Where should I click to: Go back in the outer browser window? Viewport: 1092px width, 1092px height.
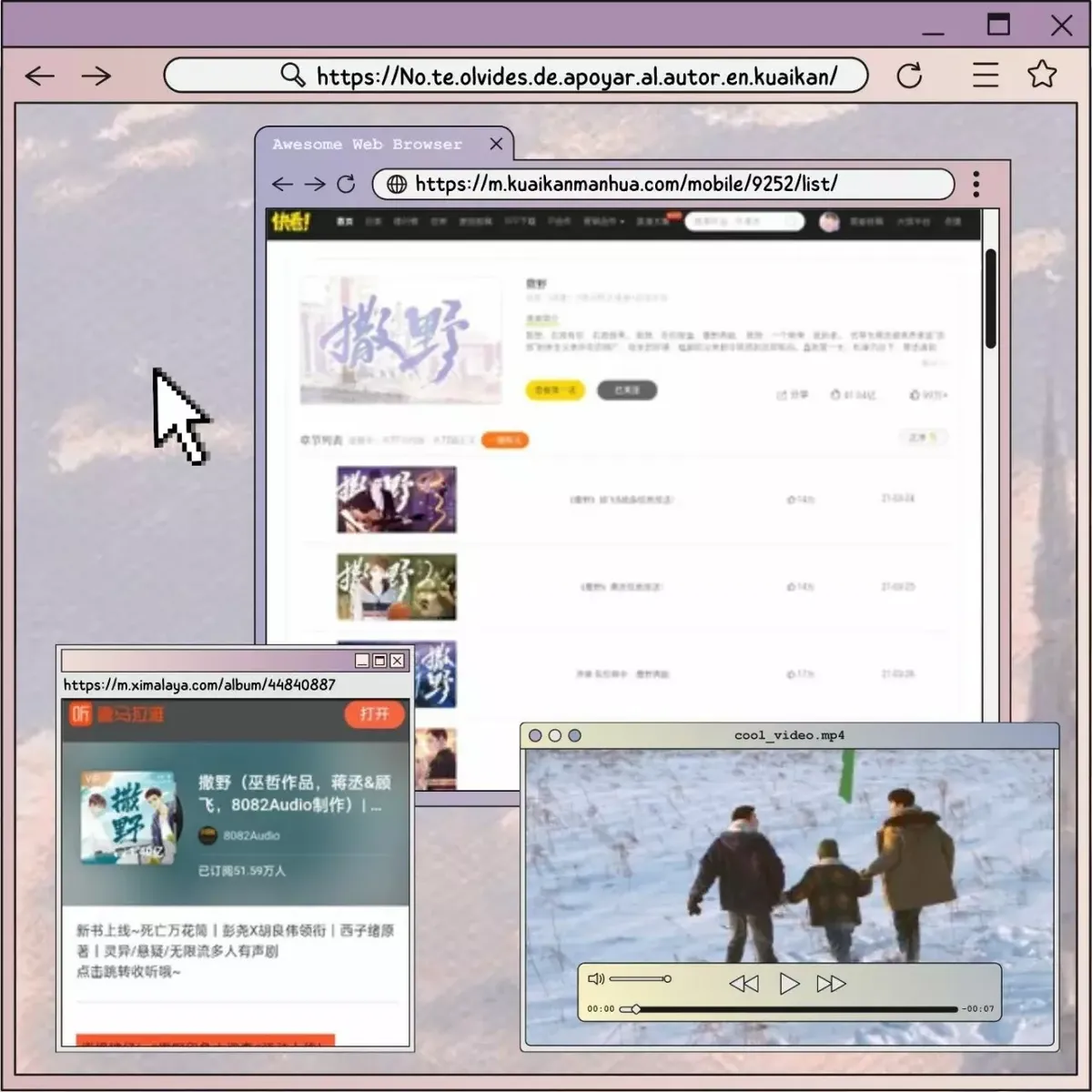[40, 76]
